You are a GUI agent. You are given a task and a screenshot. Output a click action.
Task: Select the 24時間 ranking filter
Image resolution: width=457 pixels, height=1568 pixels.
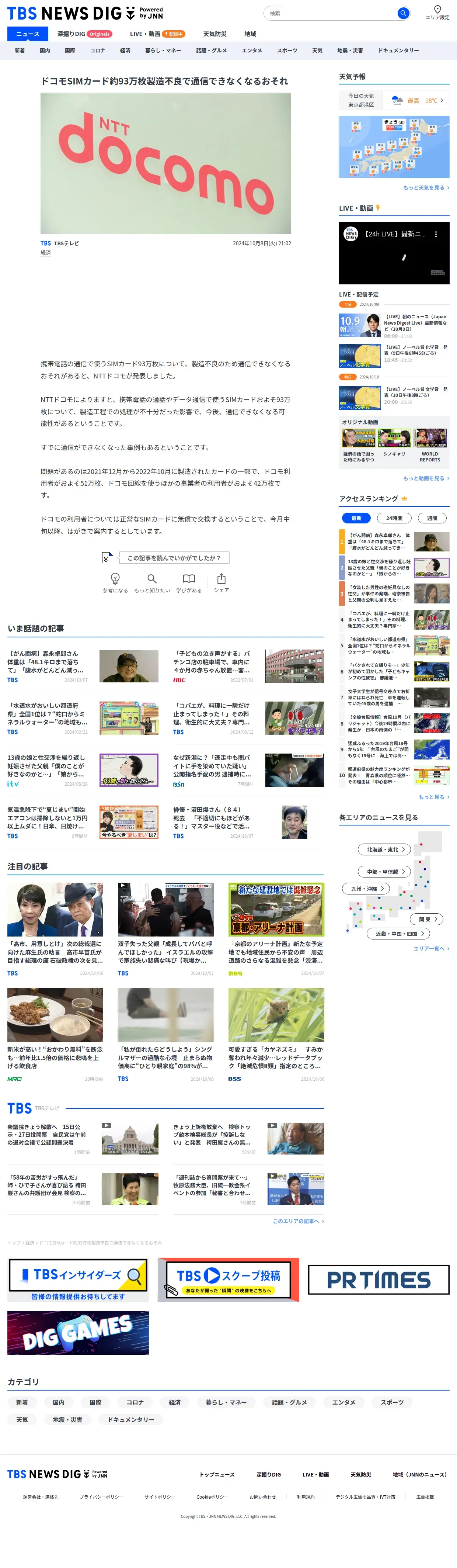(394, 518)
